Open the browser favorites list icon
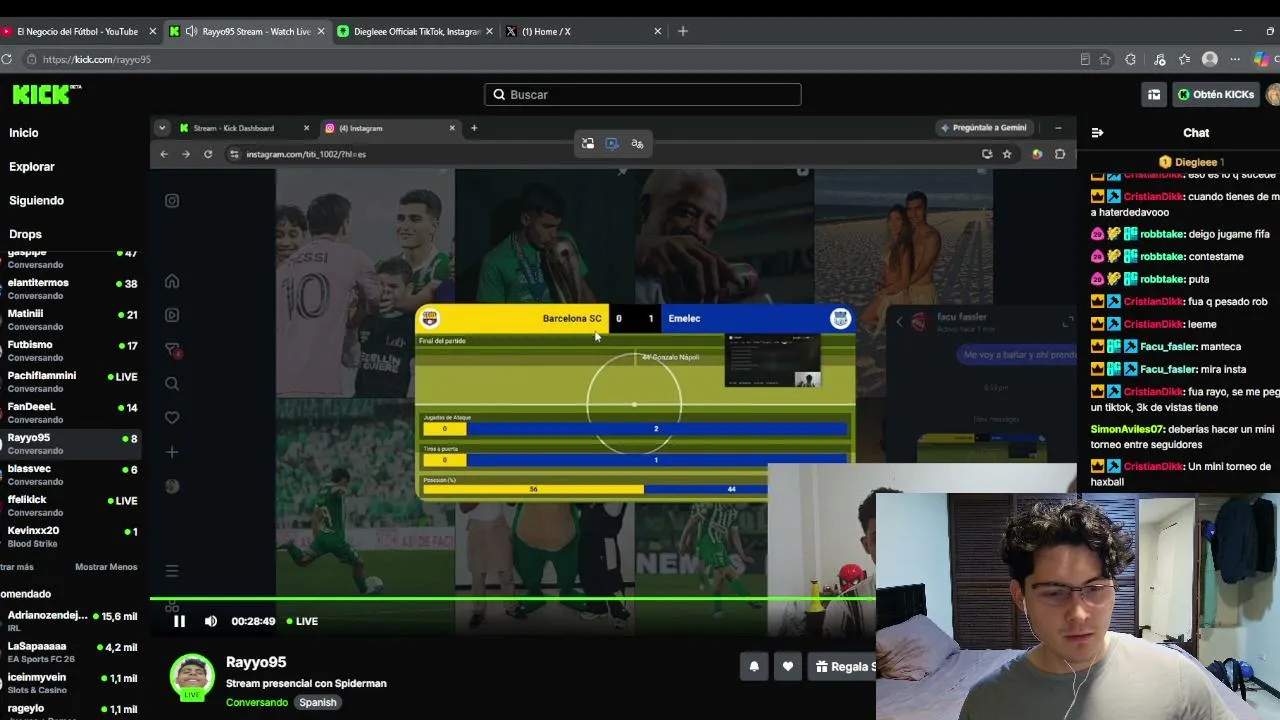 (x=1184, y=59)
